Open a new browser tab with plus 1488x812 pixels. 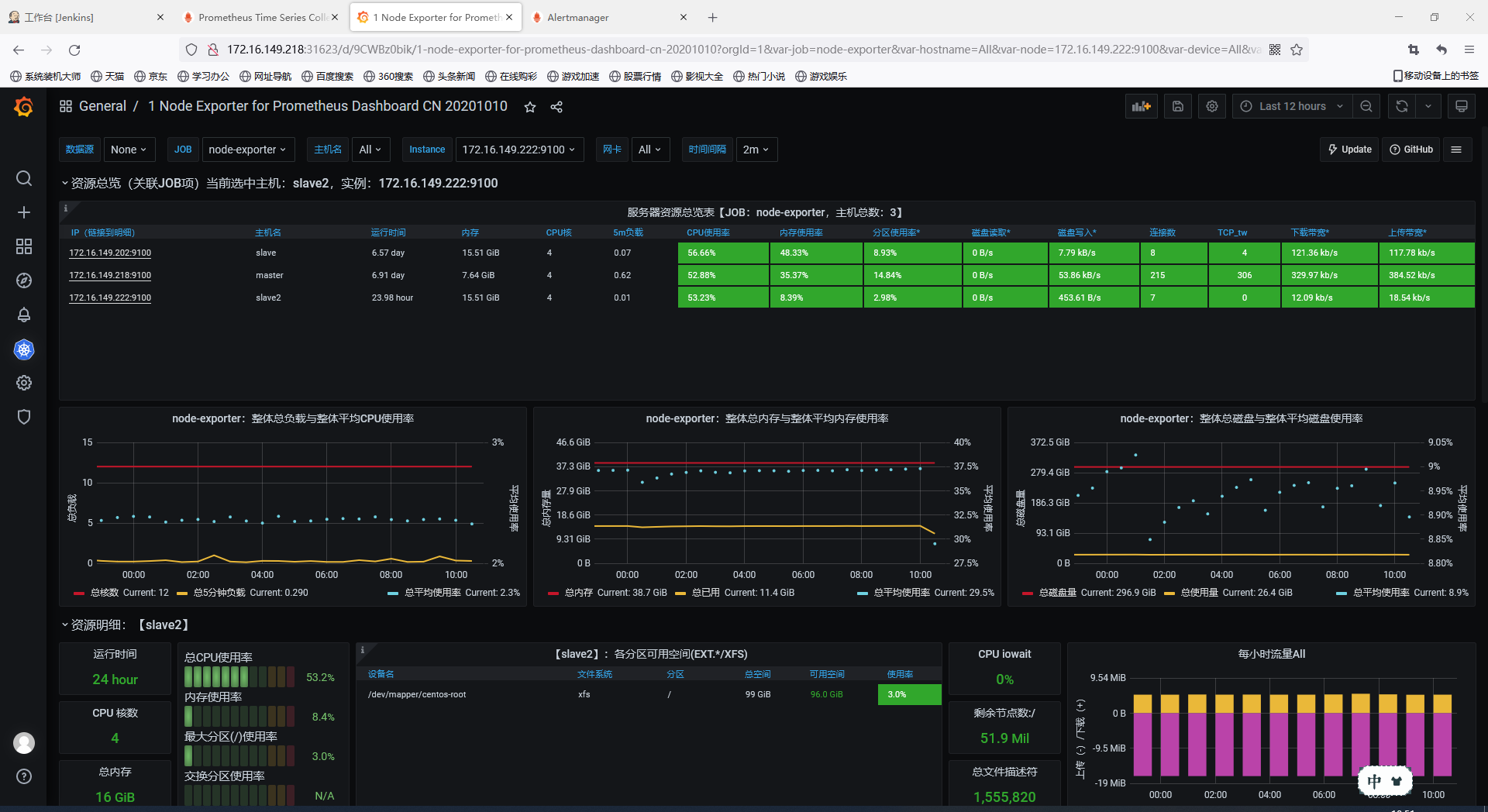pos(713,17)
